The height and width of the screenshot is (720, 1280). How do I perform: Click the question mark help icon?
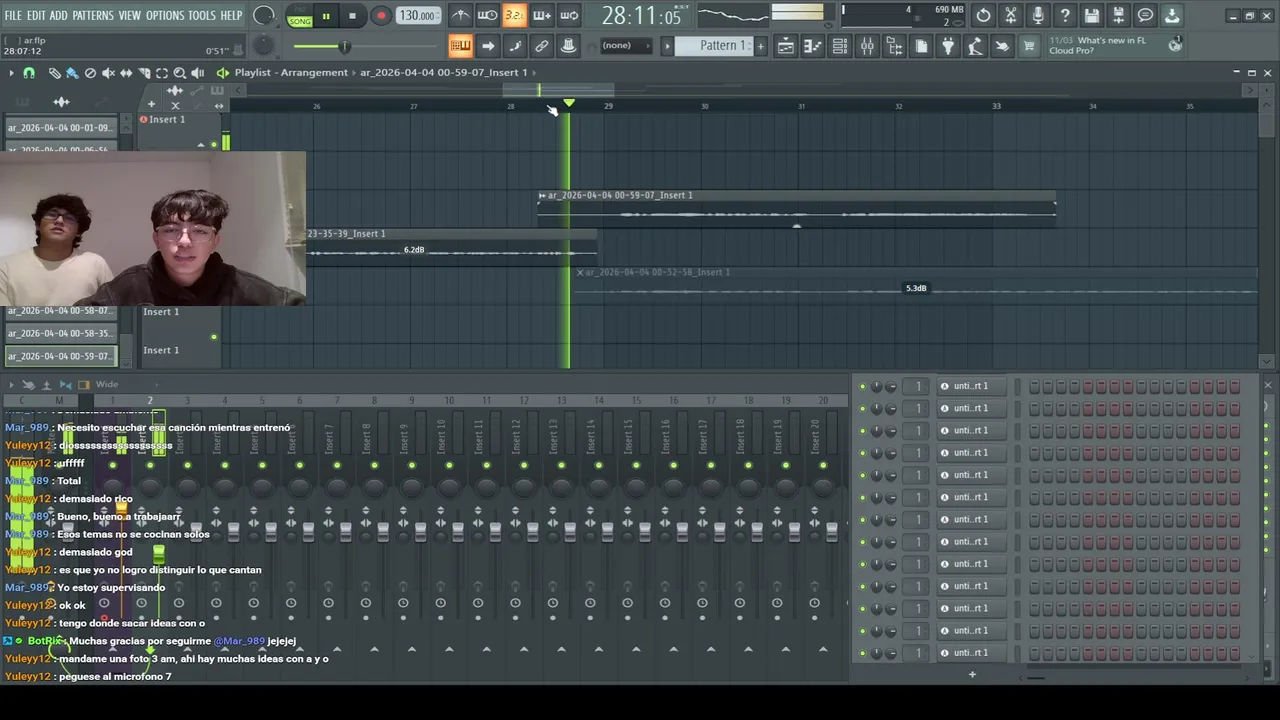click(x=1065, y=15)
